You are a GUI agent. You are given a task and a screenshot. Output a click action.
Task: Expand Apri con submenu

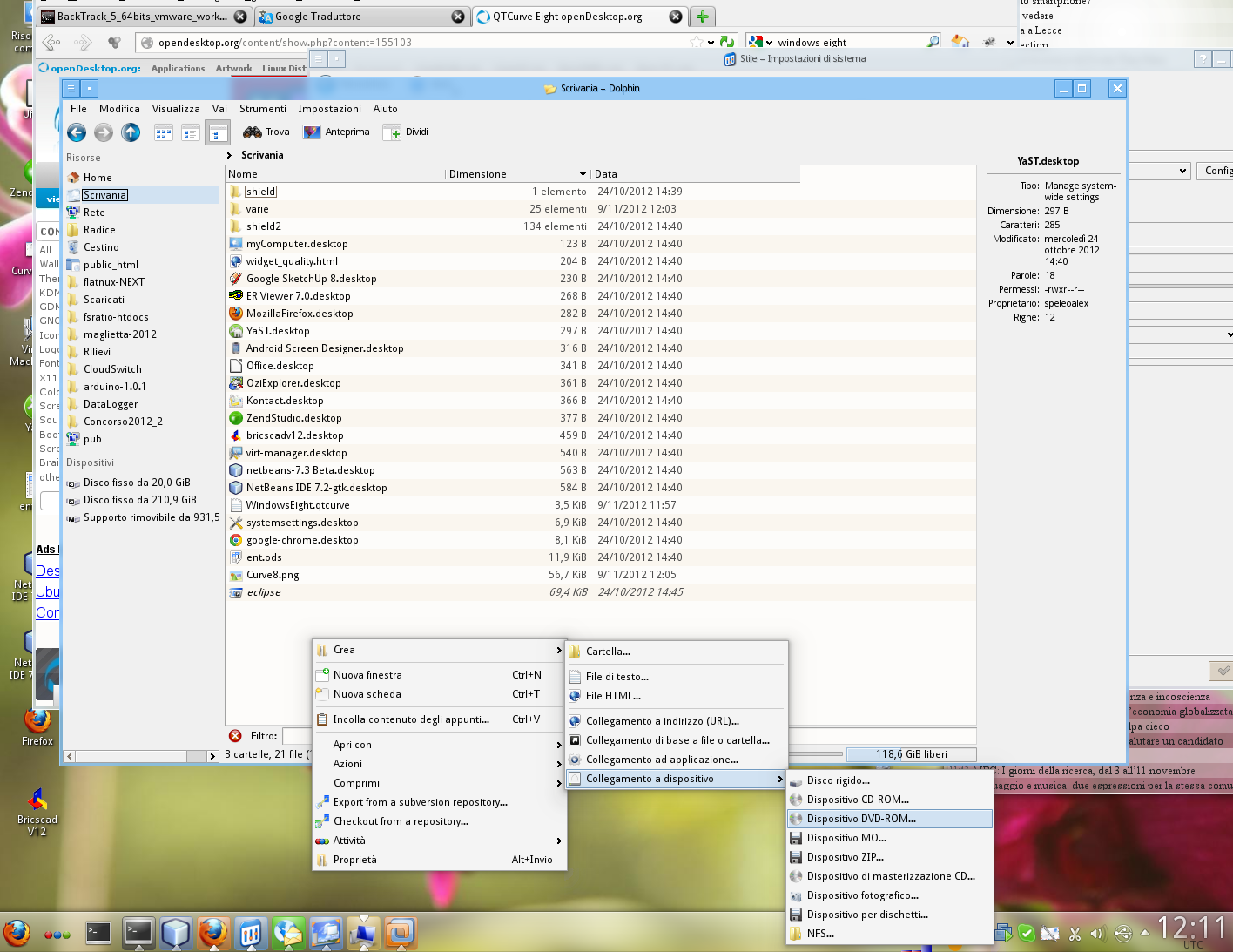click(x=440, y=745)
